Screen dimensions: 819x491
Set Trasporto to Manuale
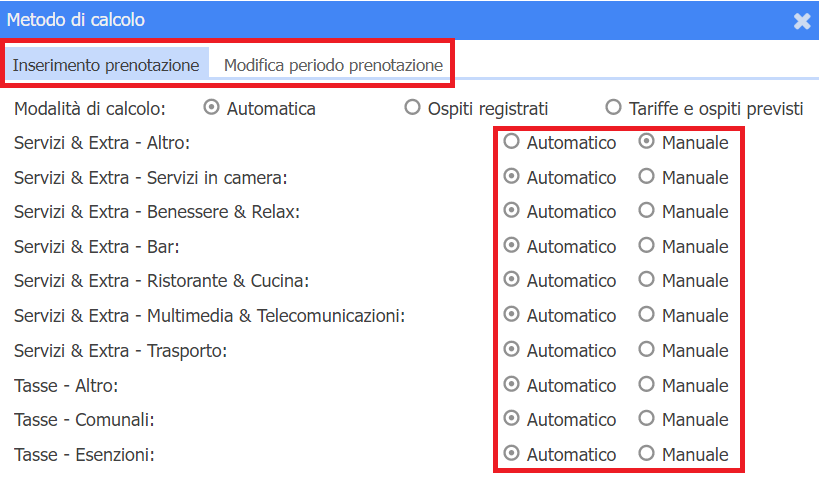[646, 350]
